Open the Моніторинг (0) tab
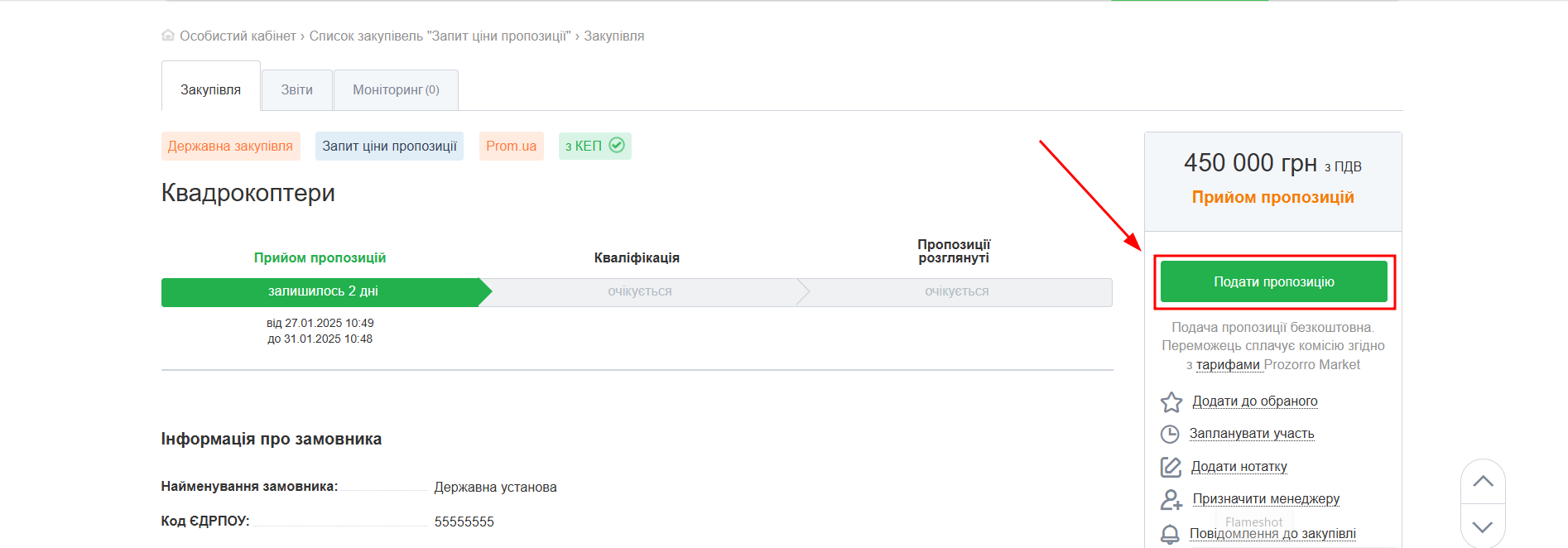The width and height of the screenshot is (1568, 548). click(x=396, y=90)
